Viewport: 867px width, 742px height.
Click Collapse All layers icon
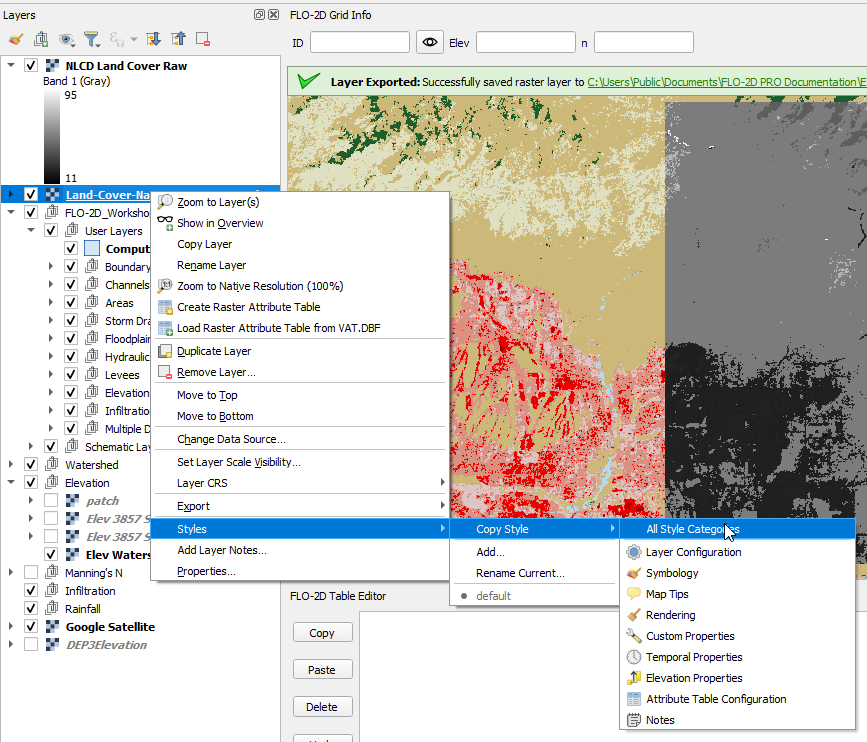tap(178, 39)
